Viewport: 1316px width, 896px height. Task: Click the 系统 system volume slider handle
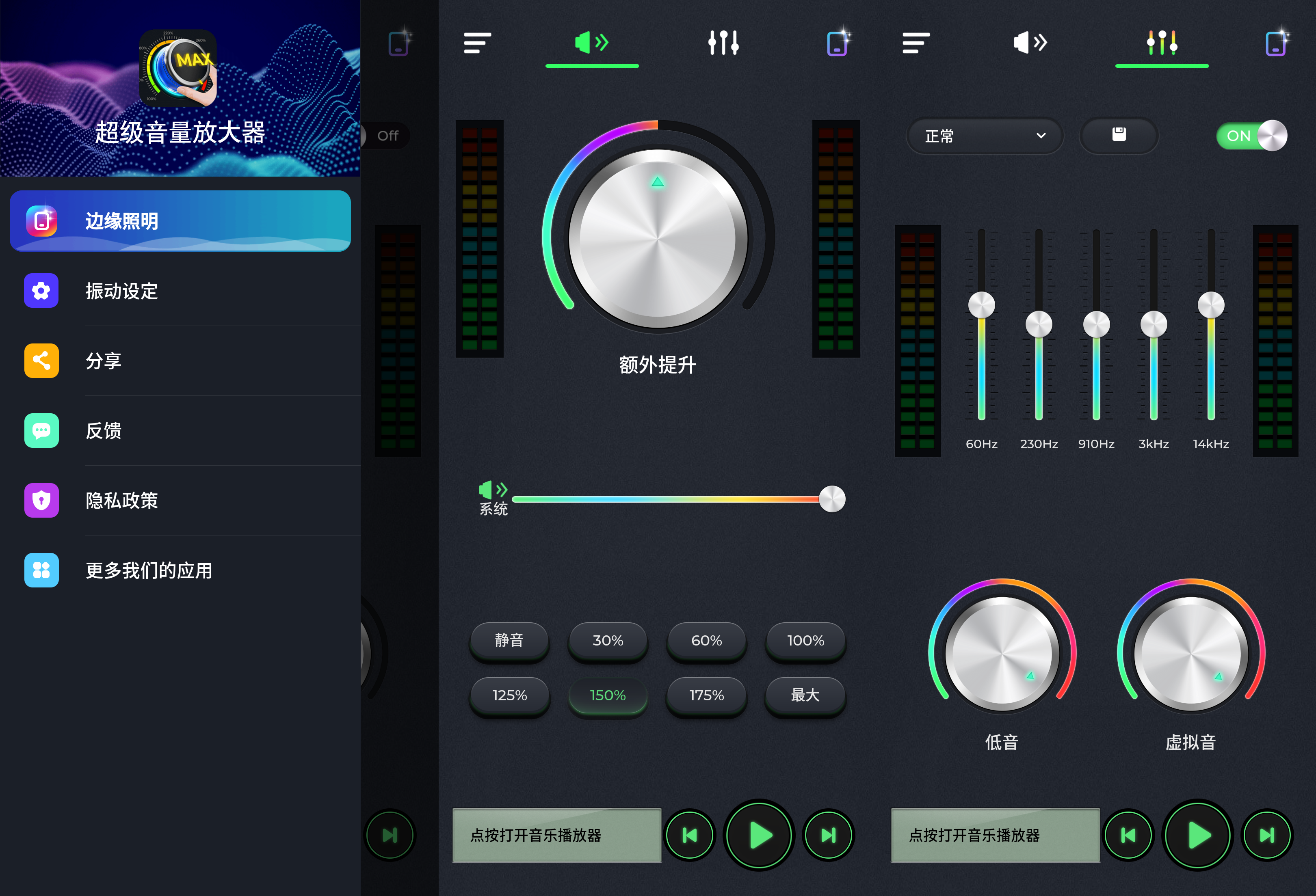click(x=832, y=499)
